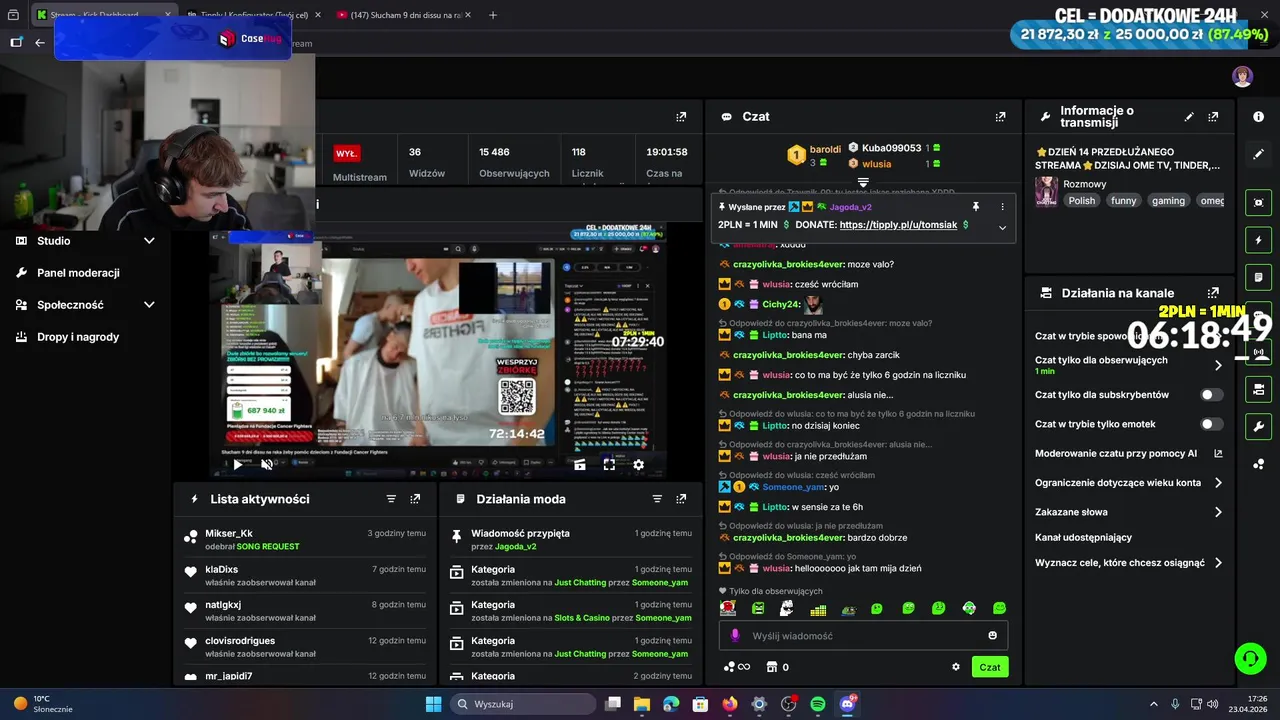
Task: Expand chat leaderboard arrow
Action: pos(863,183)
